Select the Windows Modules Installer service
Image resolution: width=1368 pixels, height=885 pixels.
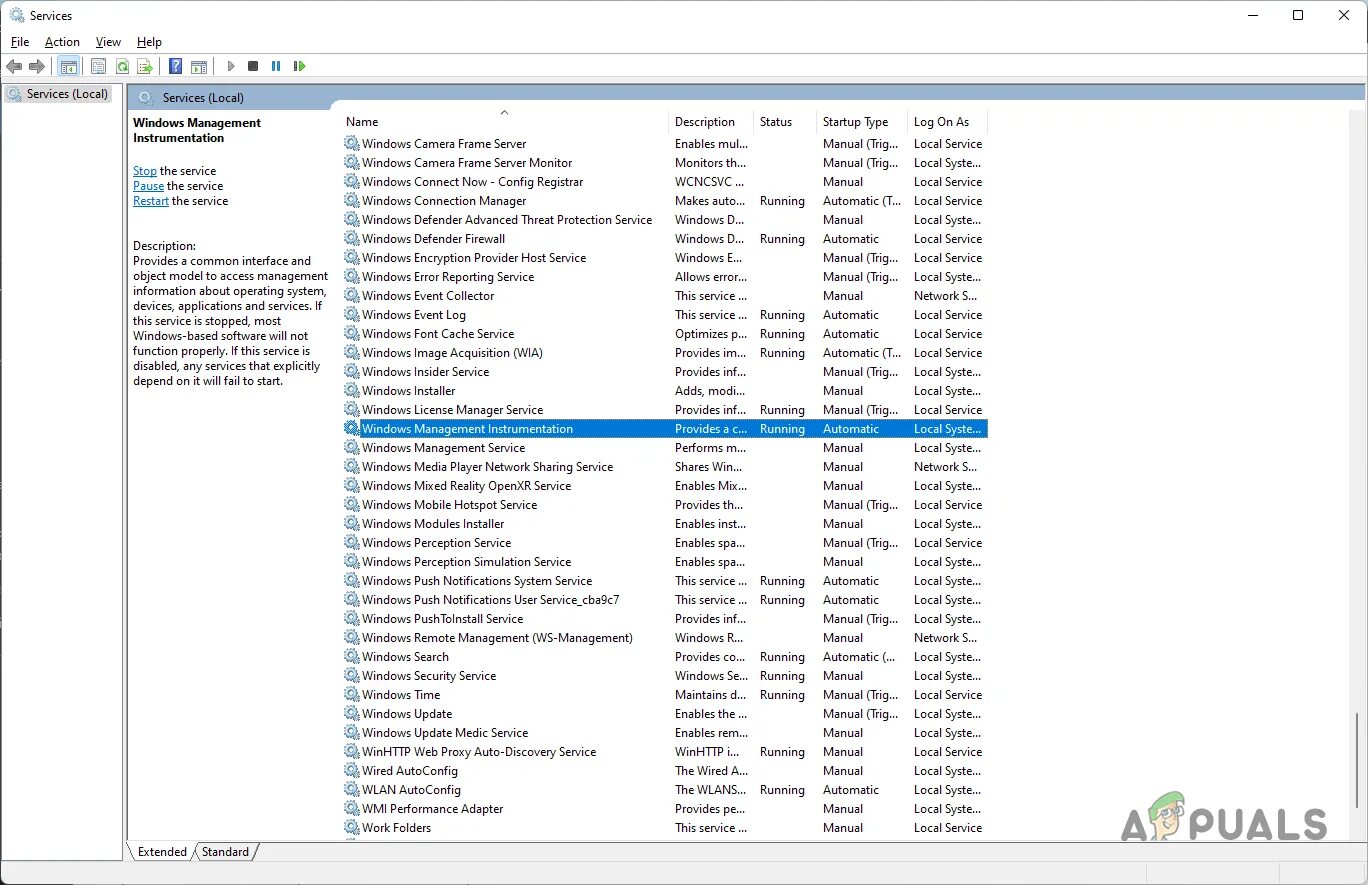click(x=665, y=524)
